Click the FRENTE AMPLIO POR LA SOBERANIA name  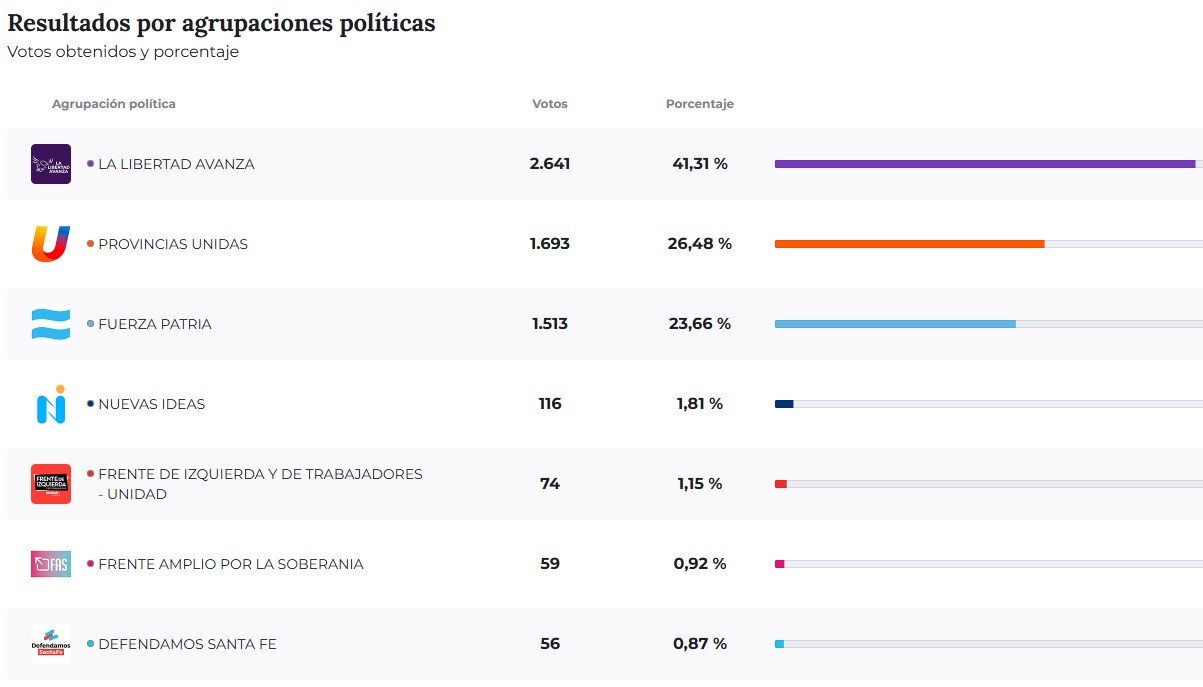click(231, 564)
